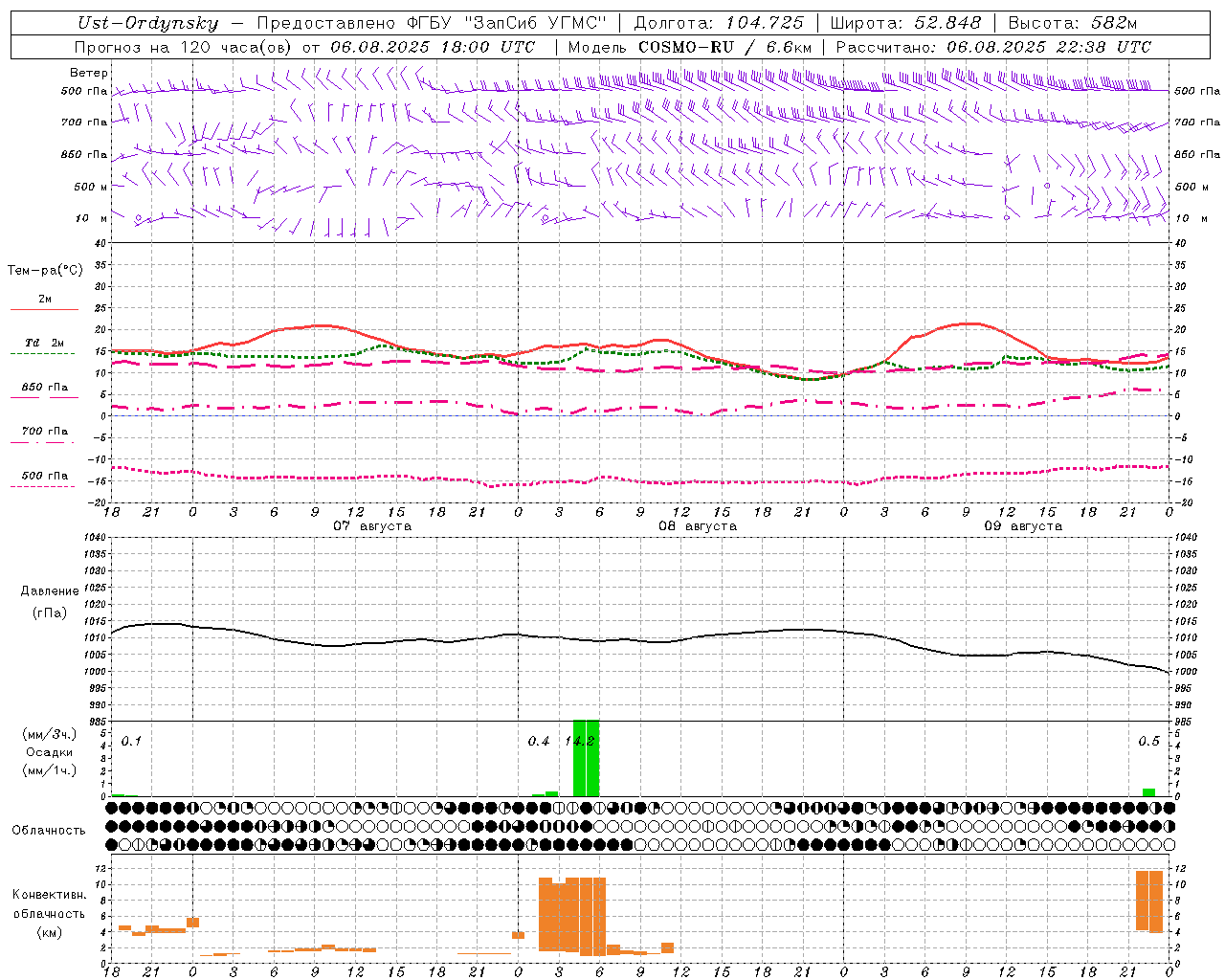Click the 'Предоставлено ФГБУ ЗапСиб УГМС' text

pyautogui.click(x=432, y=23)
